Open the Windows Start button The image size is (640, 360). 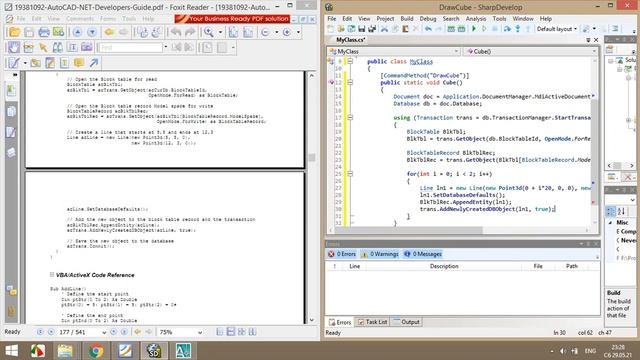point(12,351)
